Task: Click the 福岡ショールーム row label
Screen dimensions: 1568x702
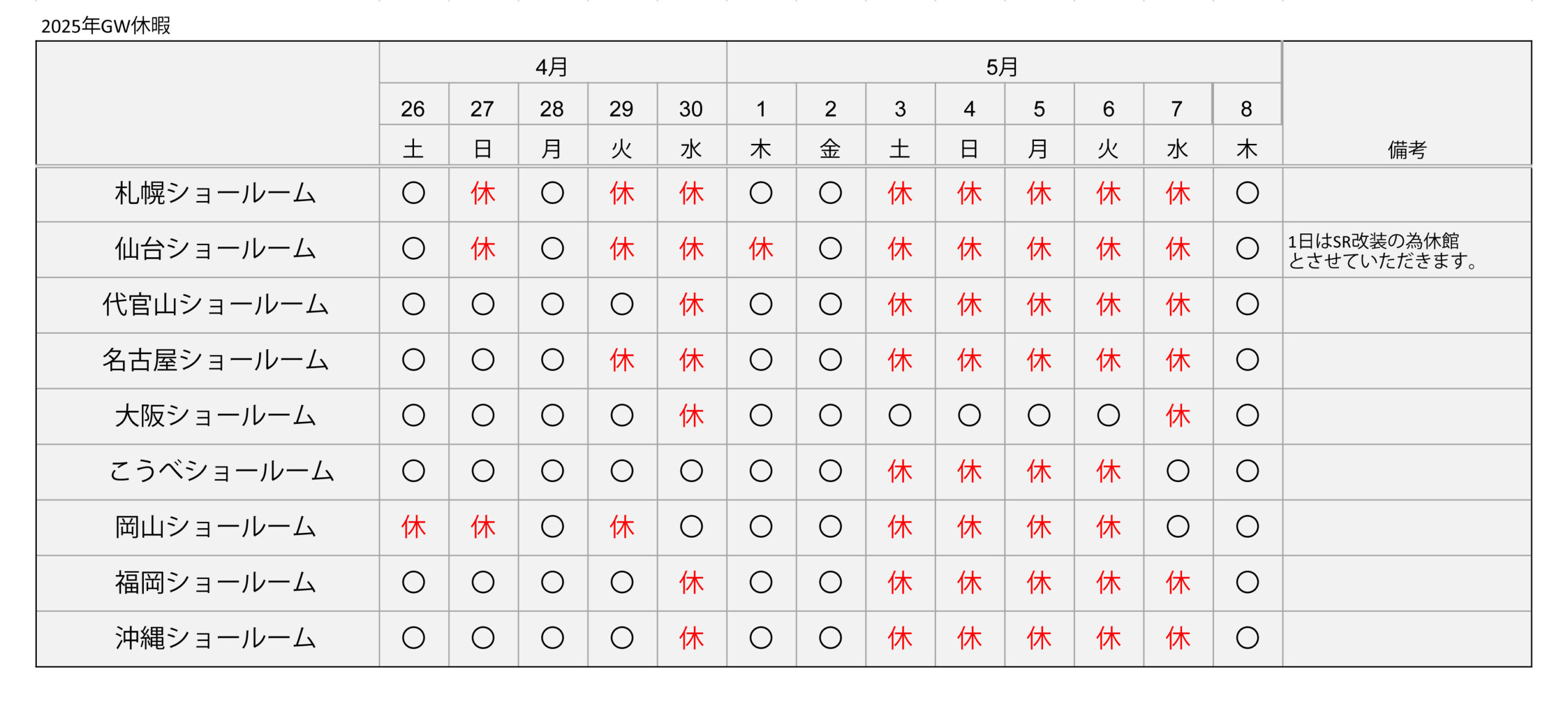Action: (215, 583)
